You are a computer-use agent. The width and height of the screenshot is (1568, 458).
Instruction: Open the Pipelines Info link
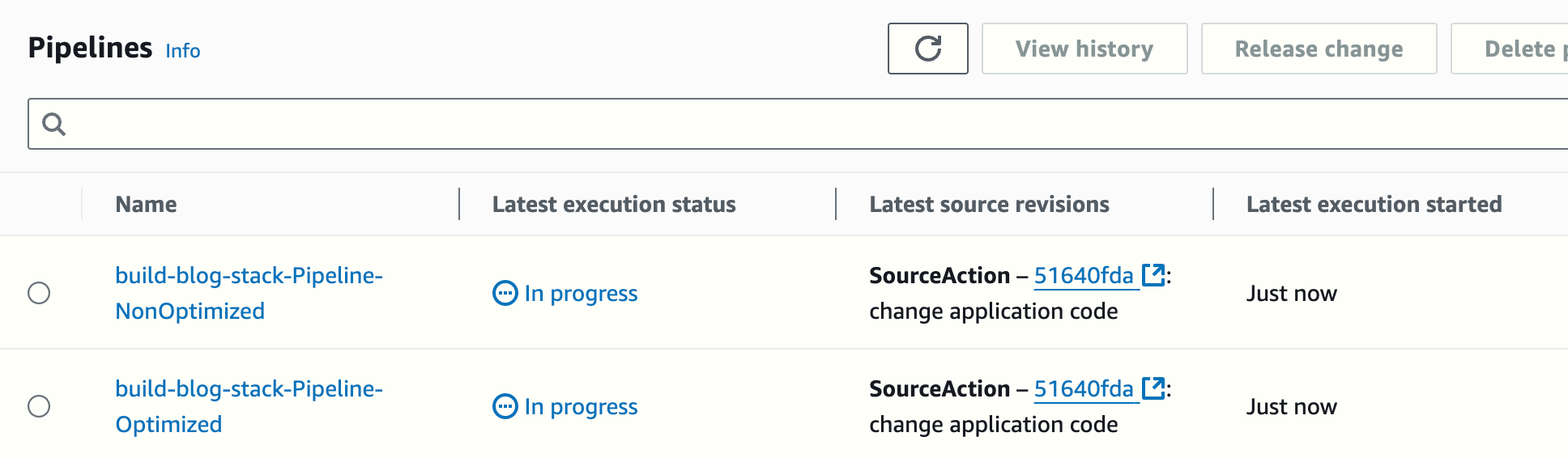click(x=182, y=51)
